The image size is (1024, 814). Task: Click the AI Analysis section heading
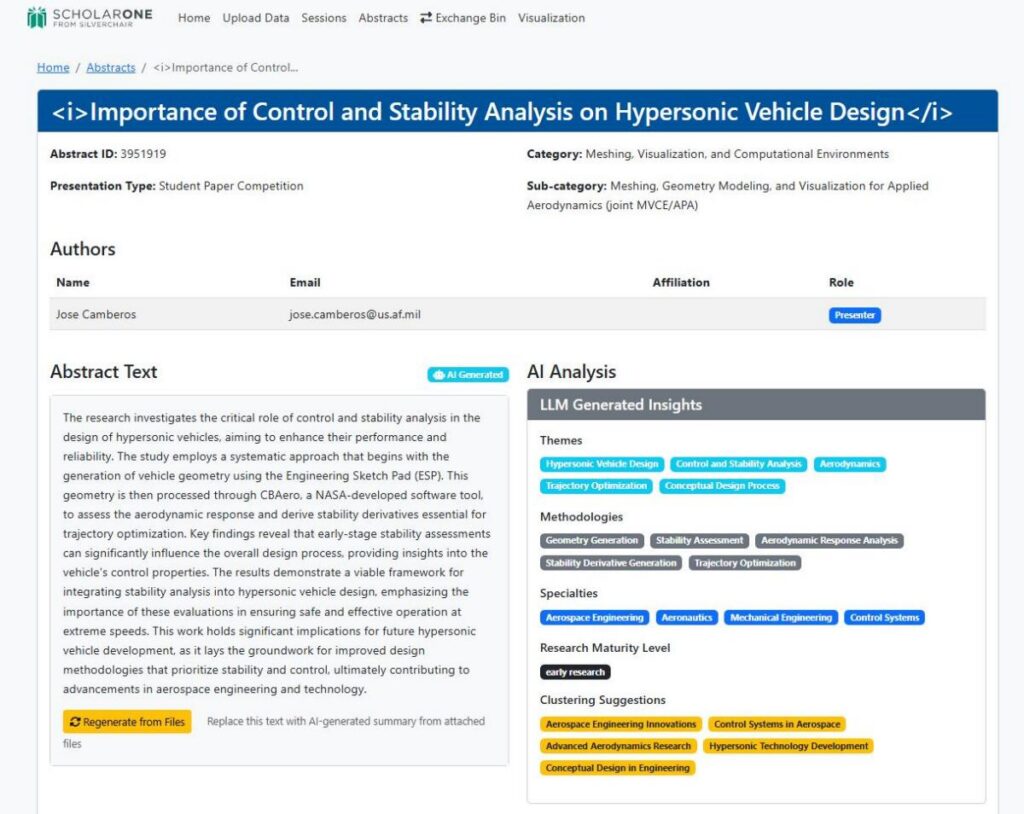tap(571, 372)
